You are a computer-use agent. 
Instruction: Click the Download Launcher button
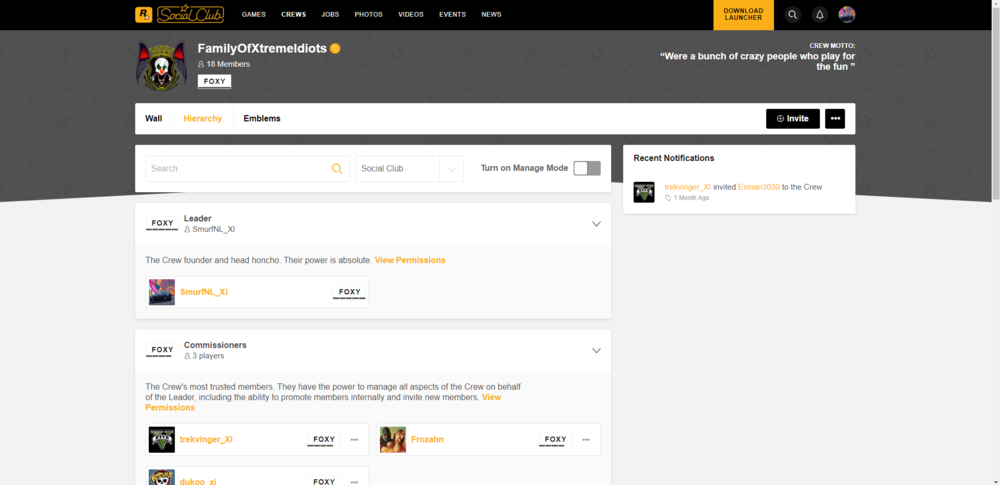point(743,15)
